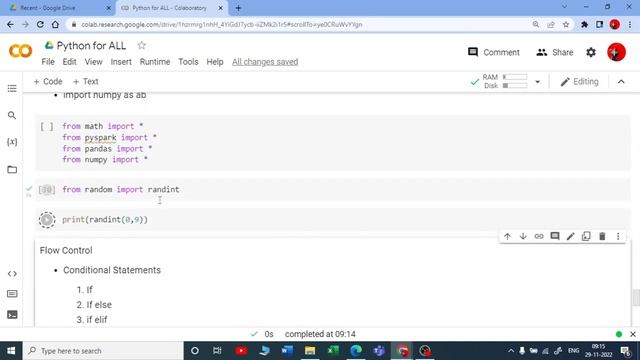Click the Conditional Statements bullet text
640x360 pixels.
(112, 270)
